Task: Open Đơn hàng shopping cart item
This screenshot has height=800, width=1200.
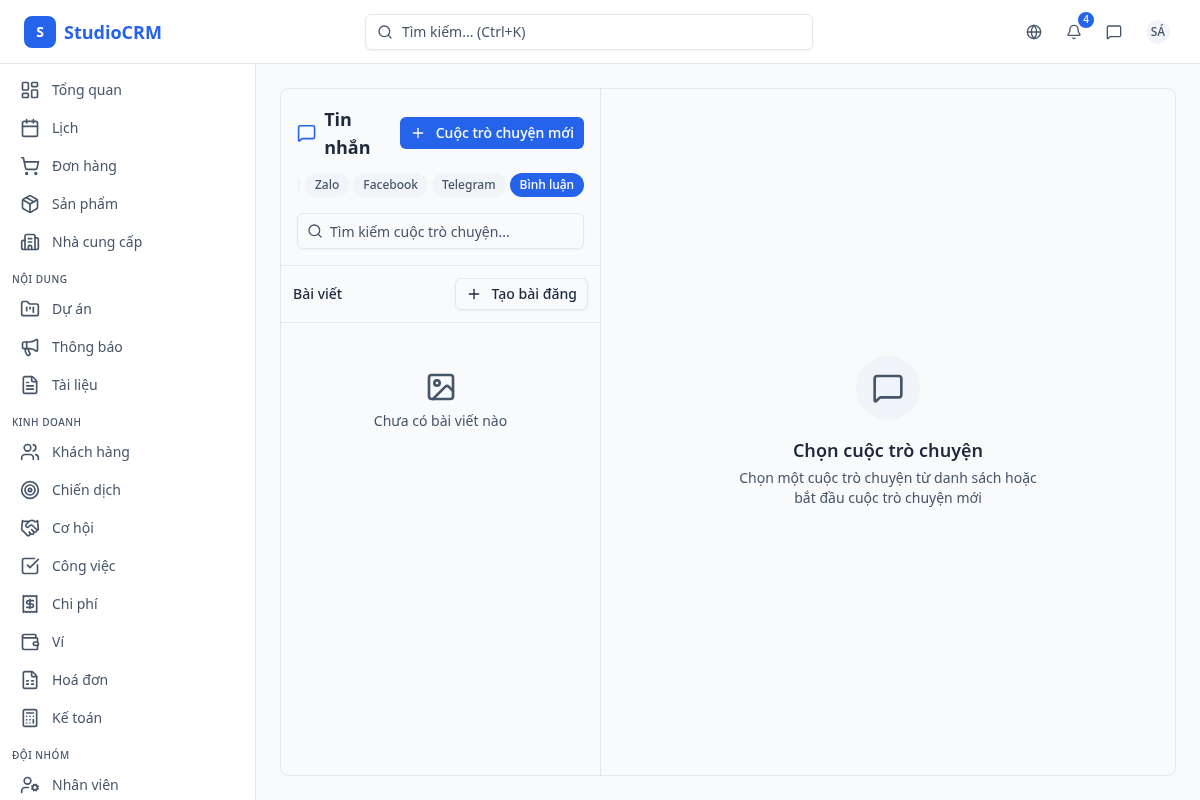Action: point(84,166)
